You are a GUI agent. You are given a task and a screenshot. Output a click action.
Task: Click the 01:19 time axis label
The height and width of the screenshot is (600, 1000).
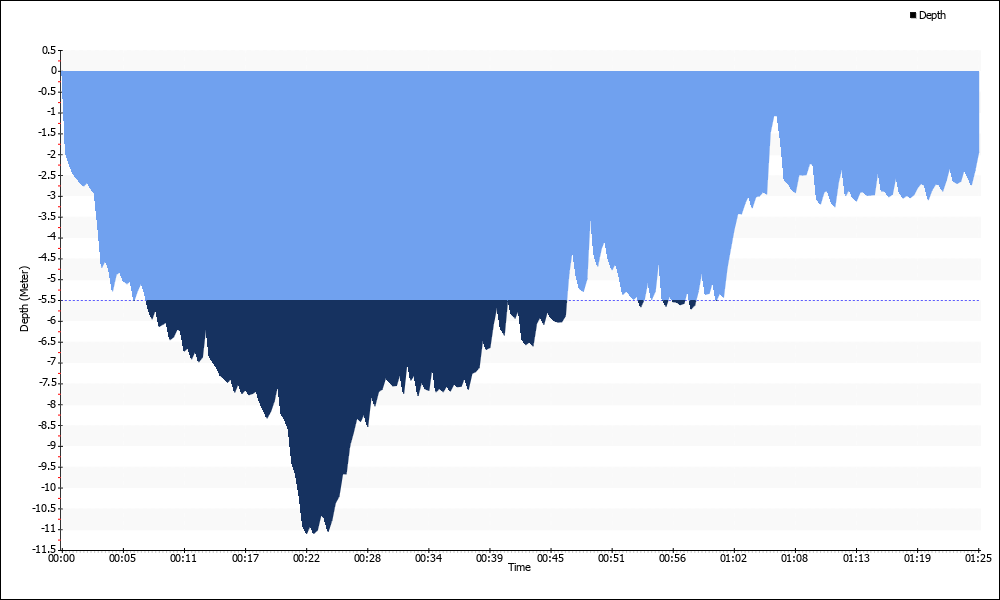[918, 559]
